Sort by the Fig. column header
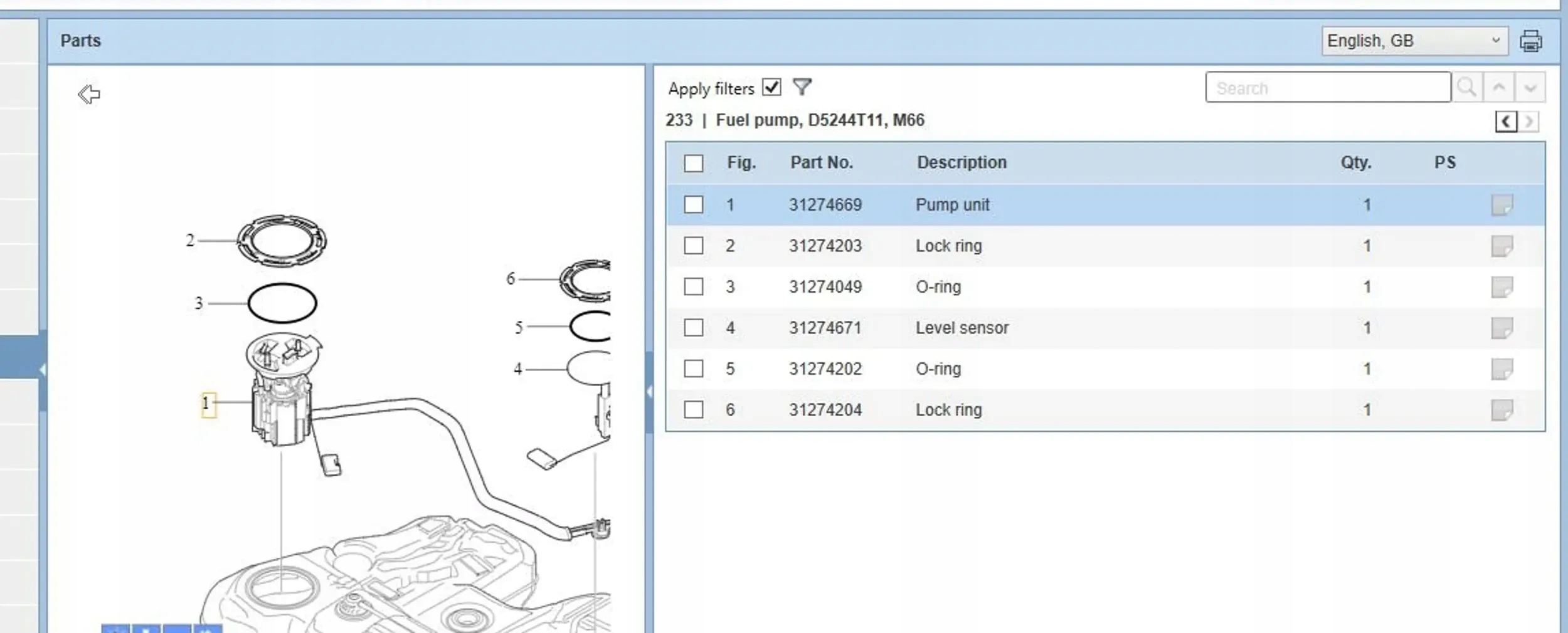The image size is (1568, 633). click(x=741, y=163)
